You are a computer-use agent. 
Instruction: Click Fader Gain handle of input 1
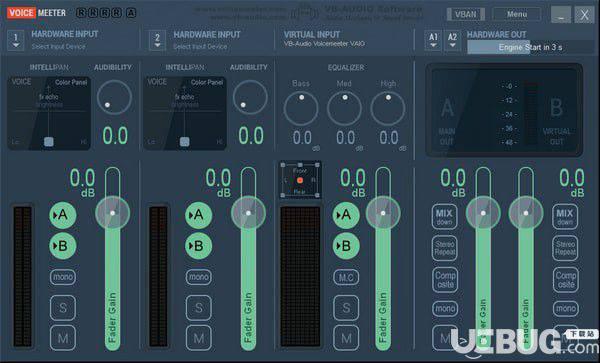112,213
